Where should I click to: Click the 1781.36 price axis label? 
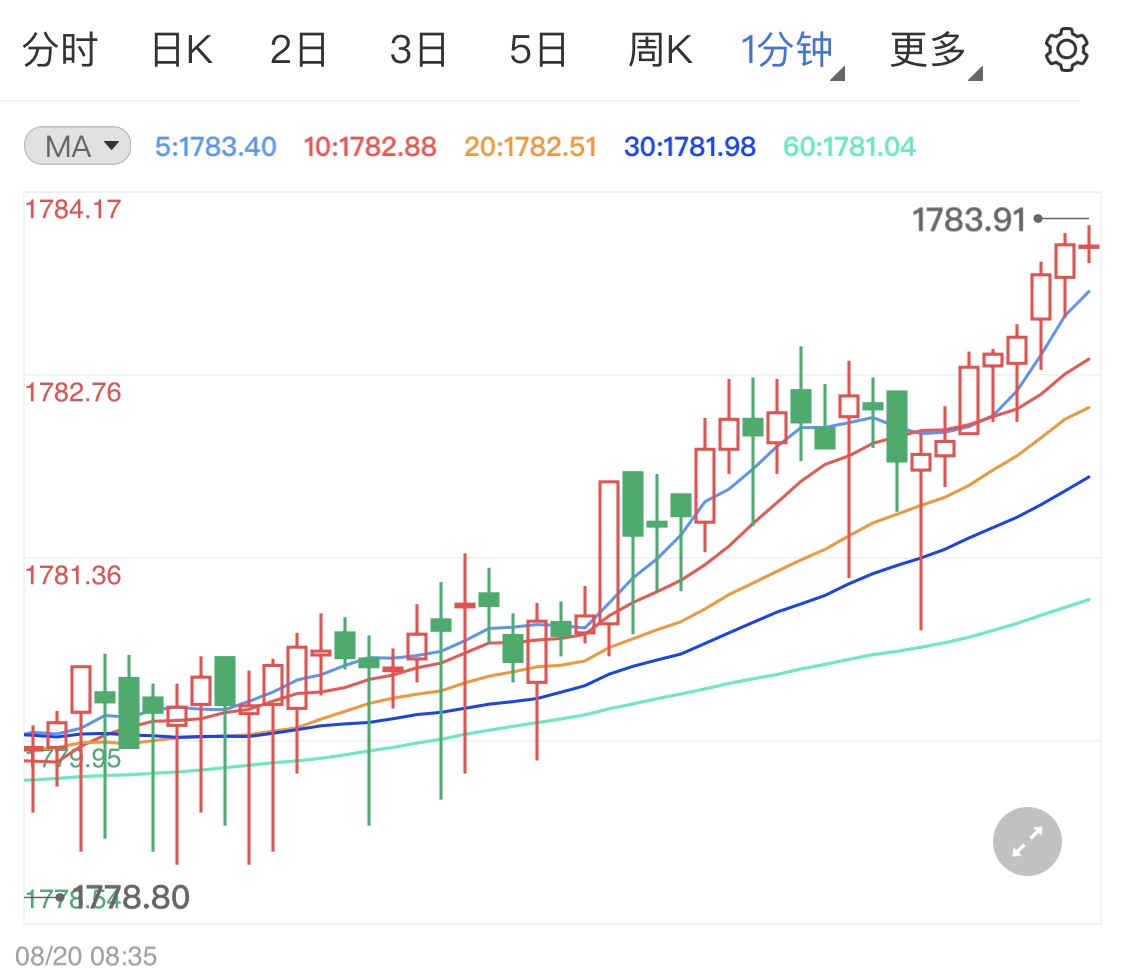(73, 575)
